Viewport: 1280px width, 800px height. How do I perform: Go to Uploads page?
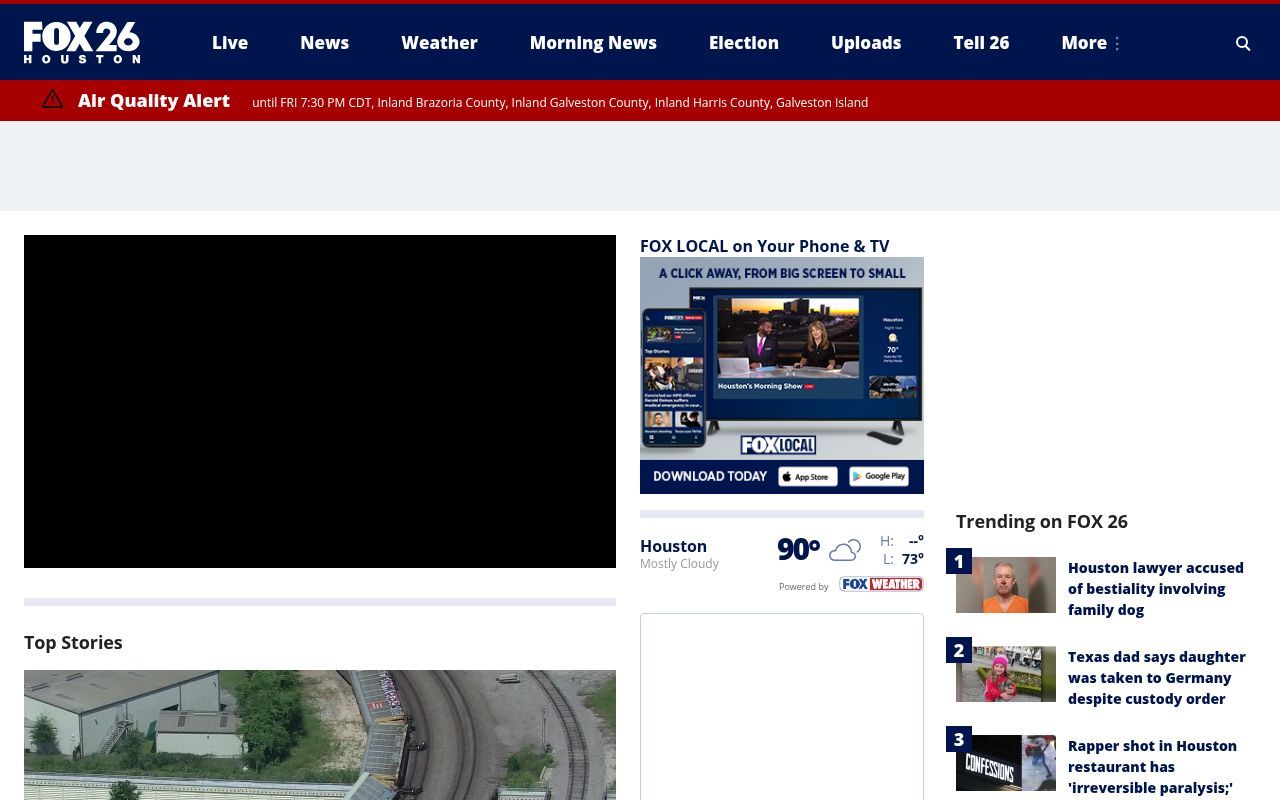click(x=866, y=42)
